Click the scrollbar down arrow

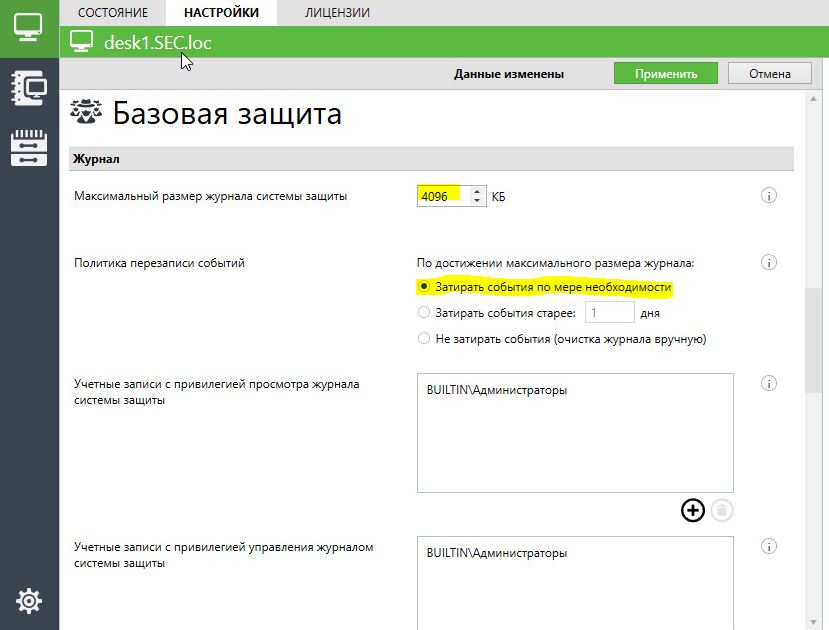pos(813,623)
